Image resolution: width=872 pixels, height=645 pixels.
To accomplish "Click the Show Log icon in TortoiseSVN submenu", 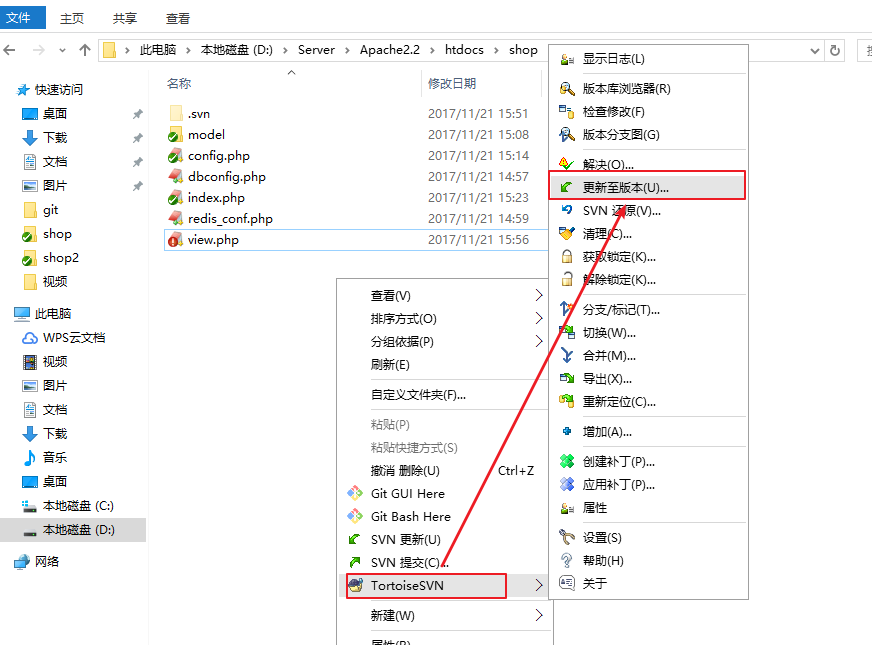I will click(567, 59).
